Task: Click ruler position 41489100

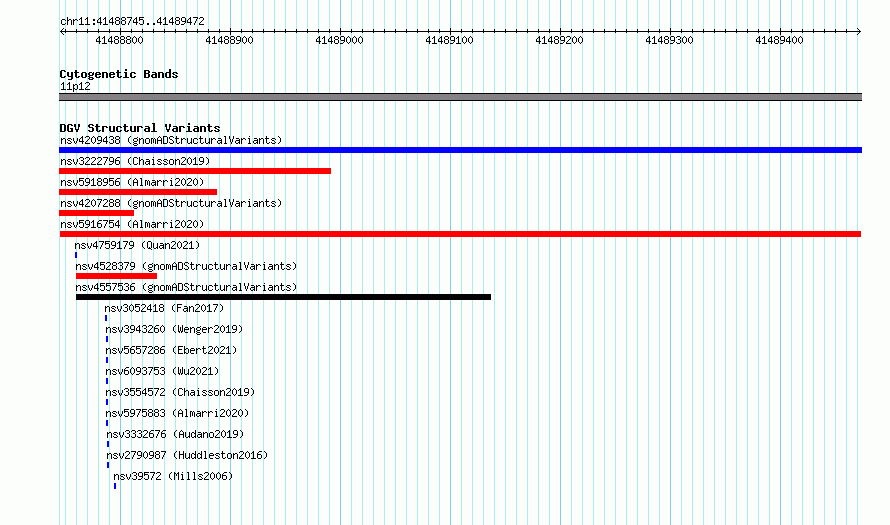Action: pyautogui.click(x=450, y=40)
